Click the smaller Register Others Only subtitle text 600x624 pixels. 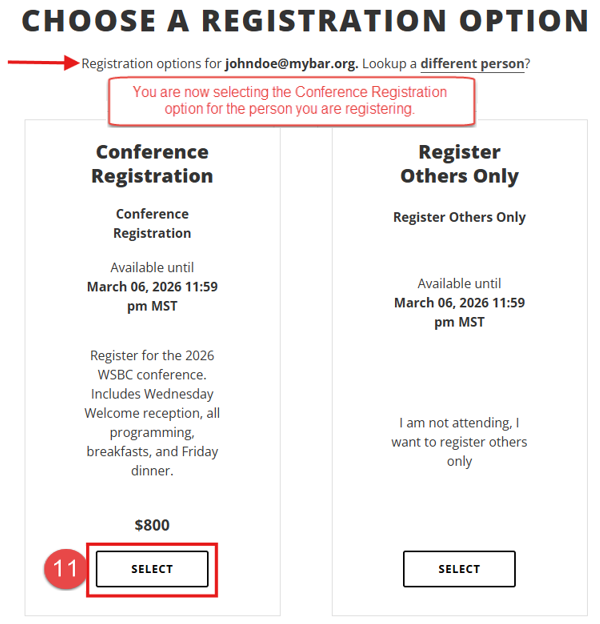click(x=459, y=217)
